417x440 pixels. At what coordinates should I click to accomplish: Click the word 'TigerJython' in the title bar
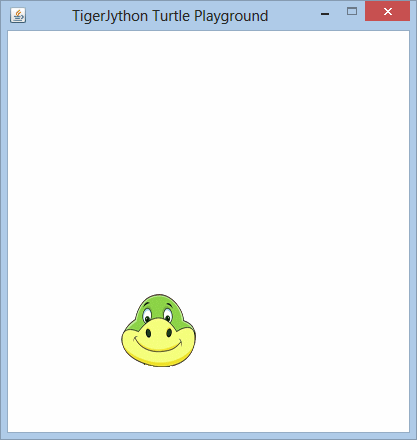tap(110, 16)
